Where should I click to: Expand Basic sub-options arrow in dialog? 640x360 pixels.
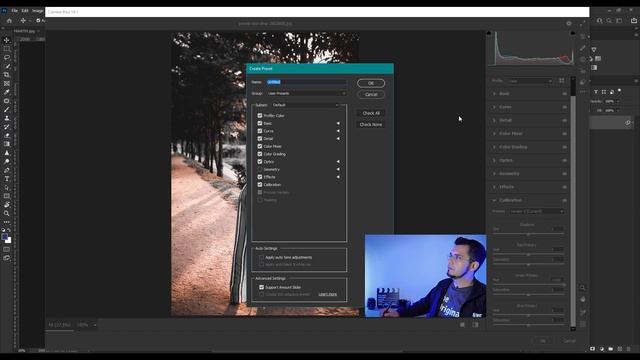[x=338, y=123]
